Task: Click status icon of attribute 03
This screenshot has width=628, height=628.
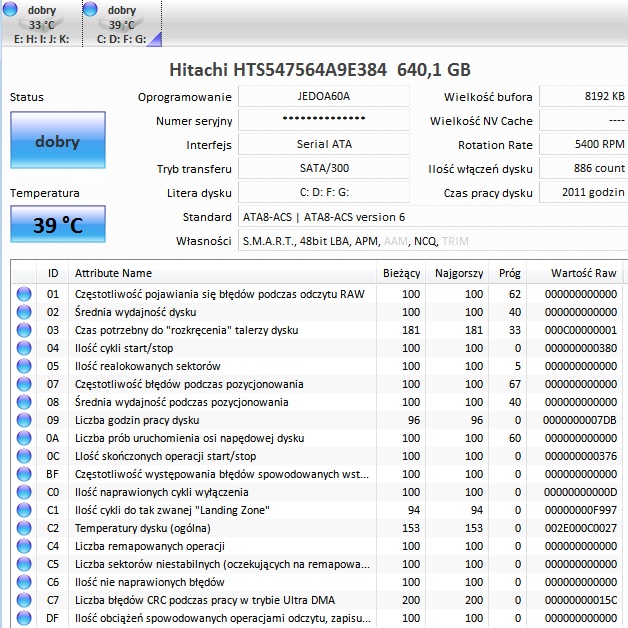Action: tap(24, 330)
